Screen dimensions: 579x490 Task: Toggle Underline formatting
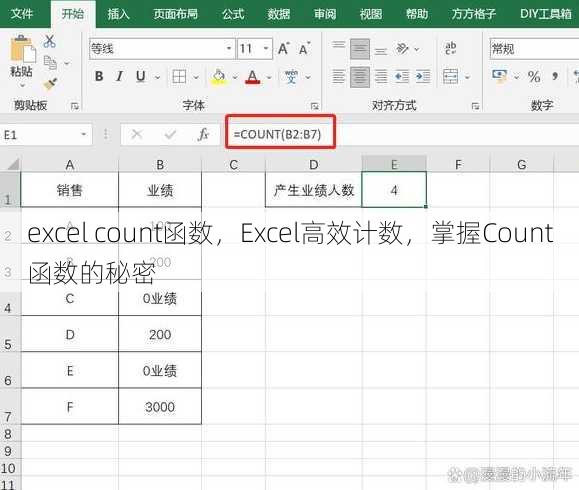coord(140,76)
